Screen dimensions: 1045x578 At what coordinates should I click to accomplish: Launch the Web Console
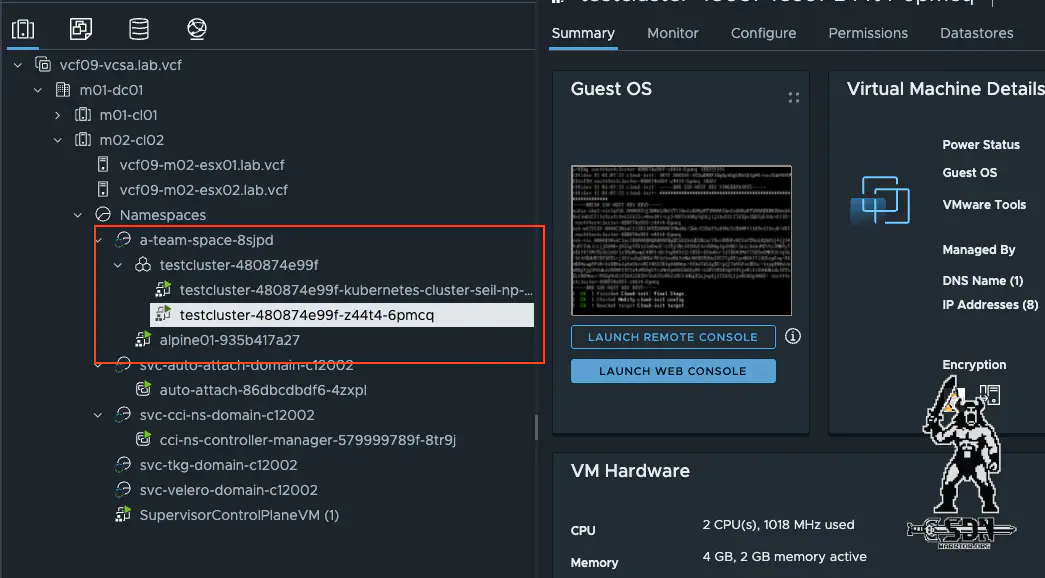point(672,371)
